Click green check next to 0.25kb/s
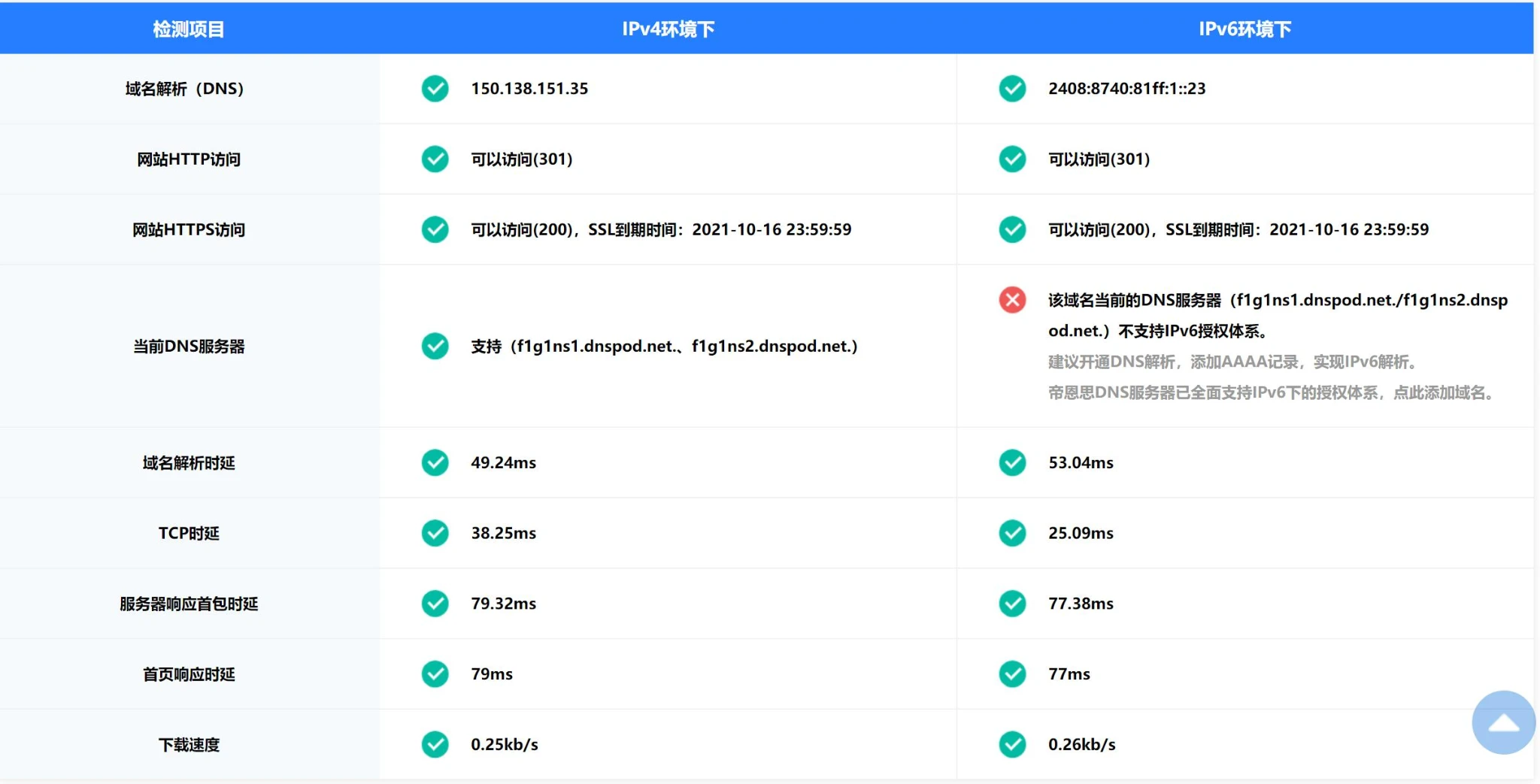The height and width of the screenshot is (784, 1540). pyautogui.click(x=435, y=744)
